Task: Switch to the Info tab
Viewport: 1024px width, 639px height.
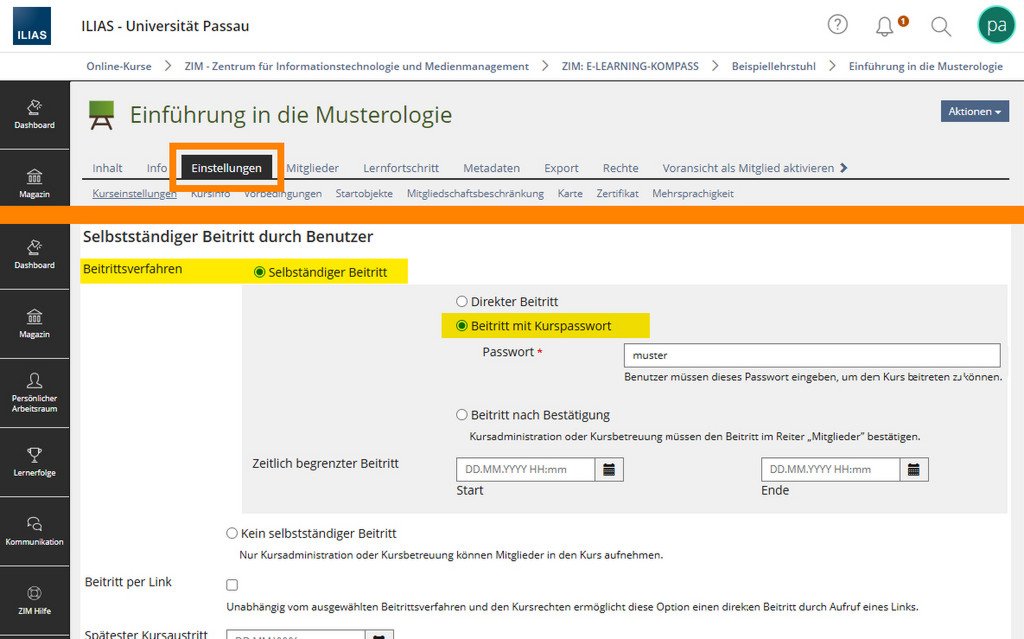Action: click(x=157, y=168)
